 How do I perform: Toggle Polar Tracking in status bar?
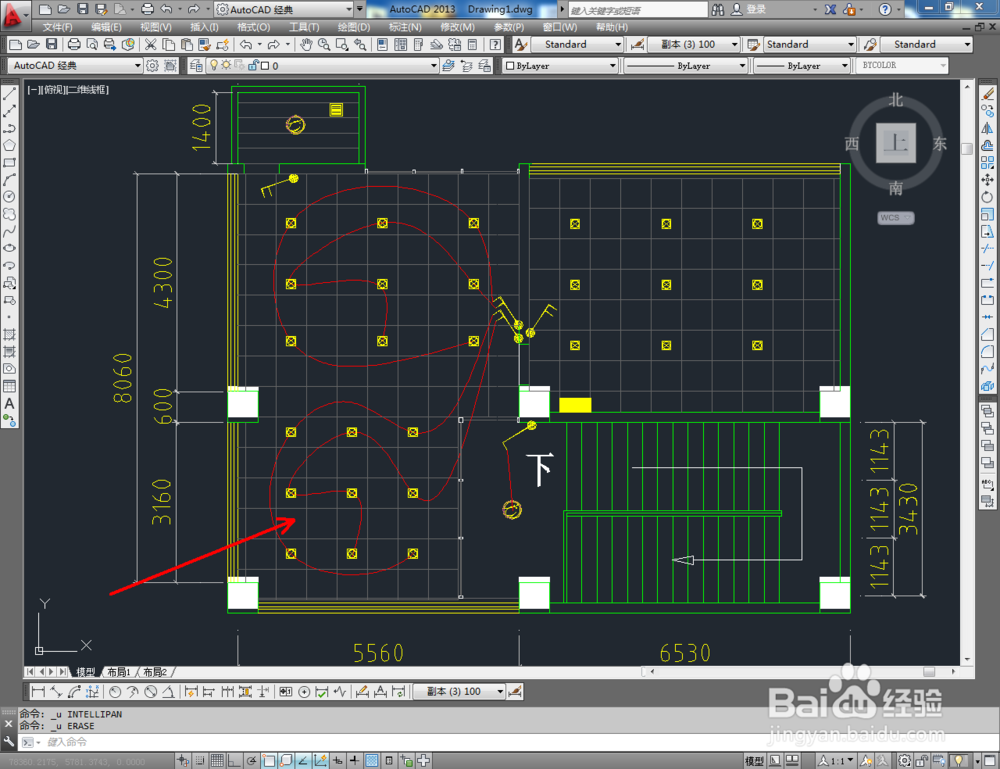pyautogui.click(x=252, y=760)
